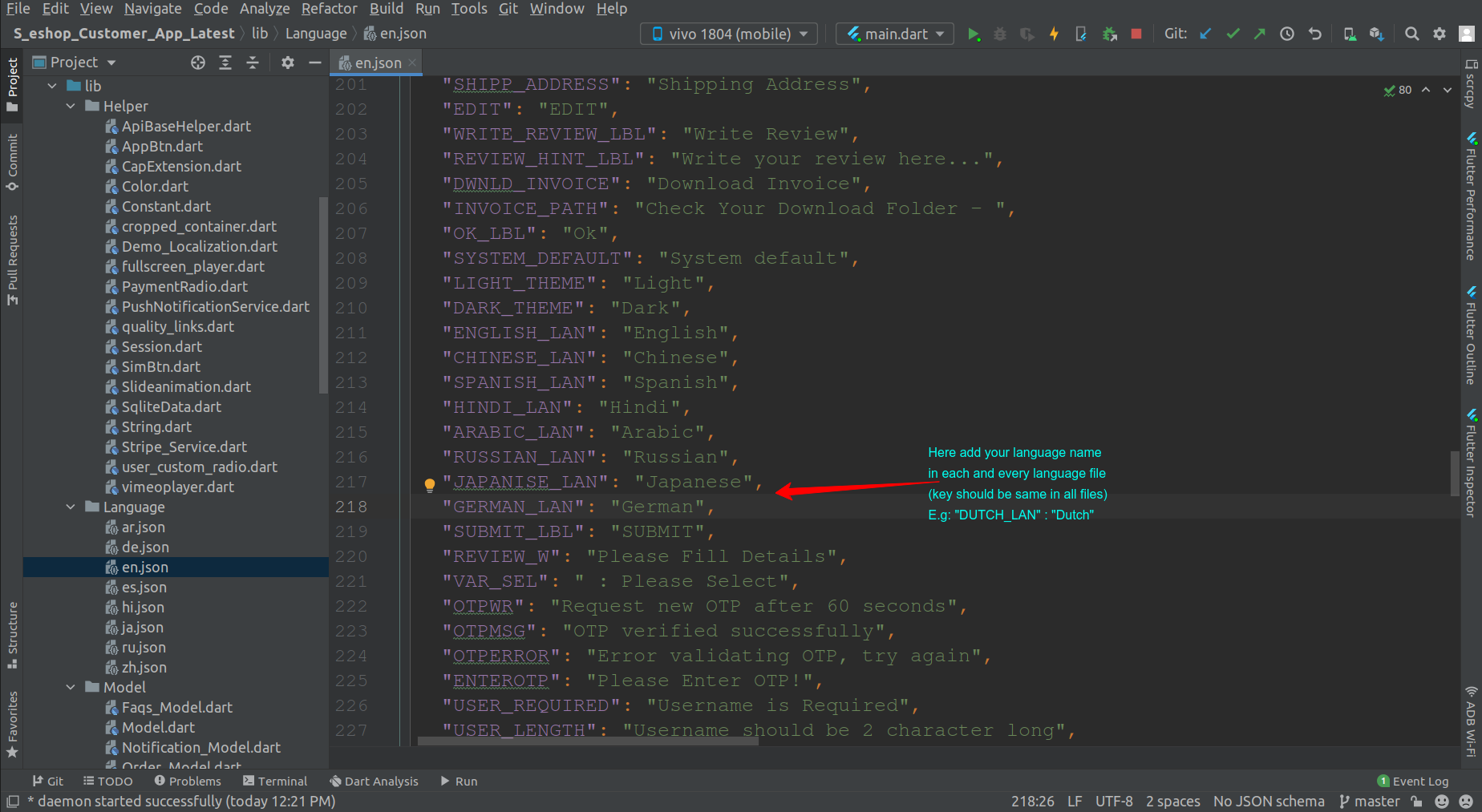Image resolution: width=1482 pixels, height=812 pixels.
Task: Stop the running app with red square
Action: (x=1136, y=34)
